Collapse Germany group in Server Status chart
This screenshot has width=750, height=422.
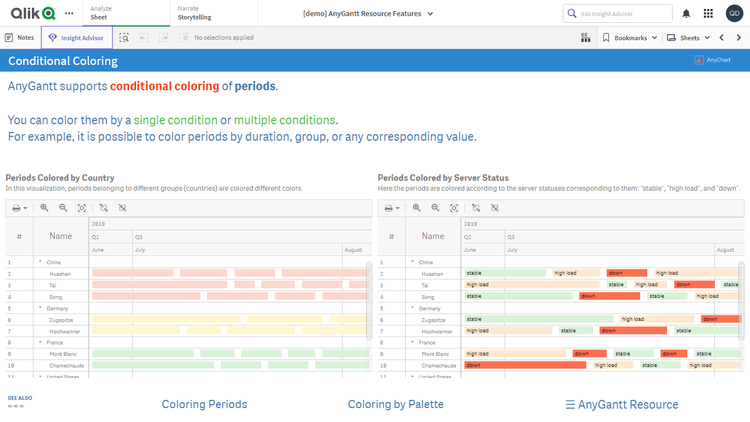click(412, 308)
